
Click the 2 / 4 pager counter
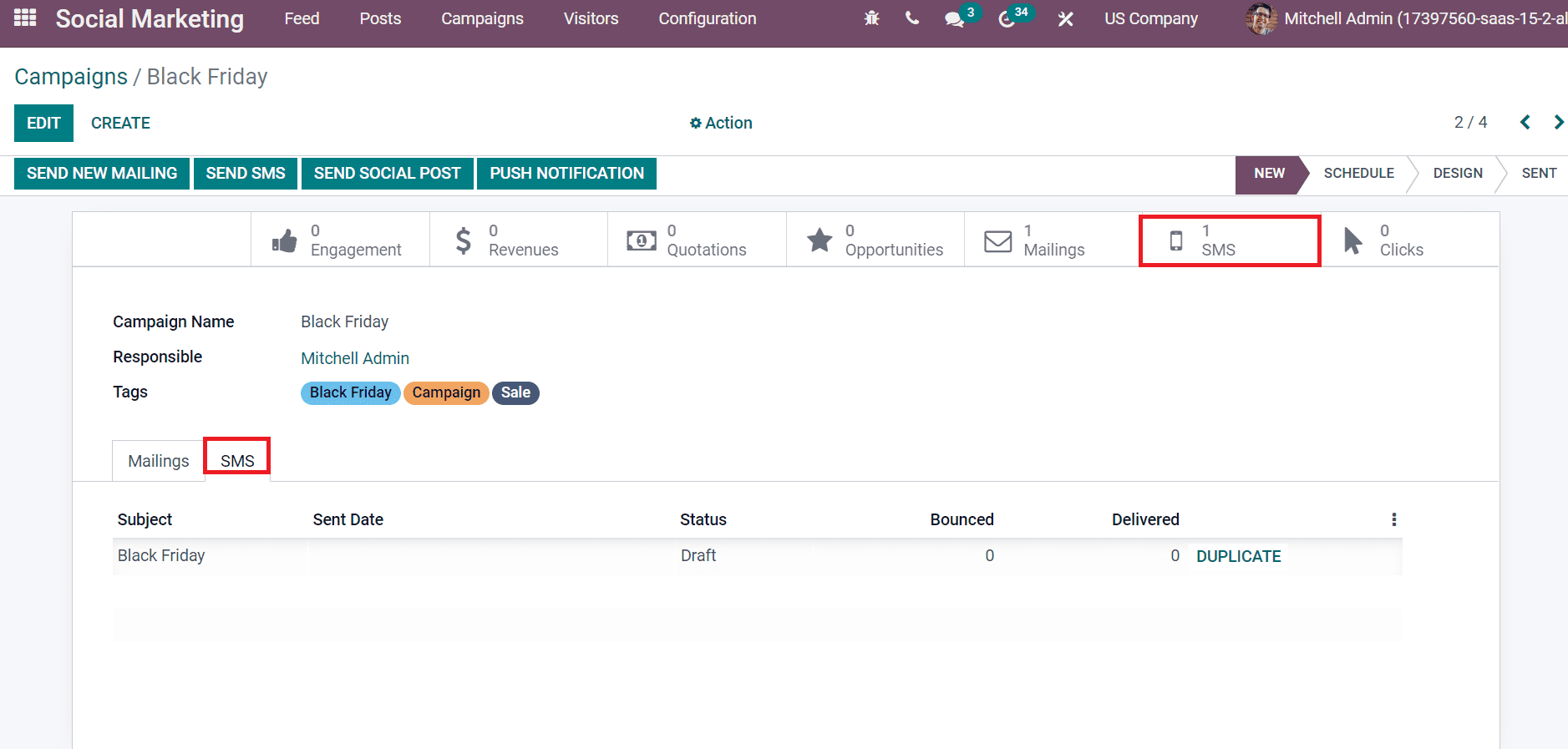click(1470, 123)
